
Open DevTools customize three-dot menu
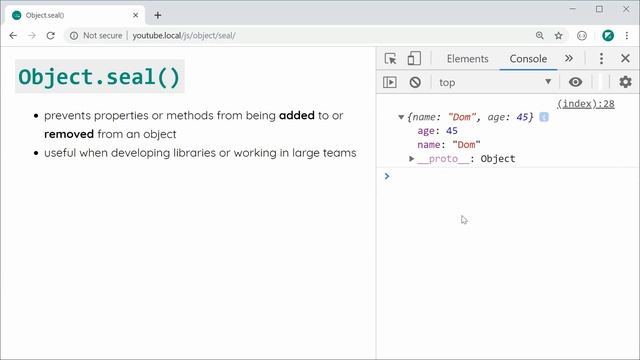(601, 58)
